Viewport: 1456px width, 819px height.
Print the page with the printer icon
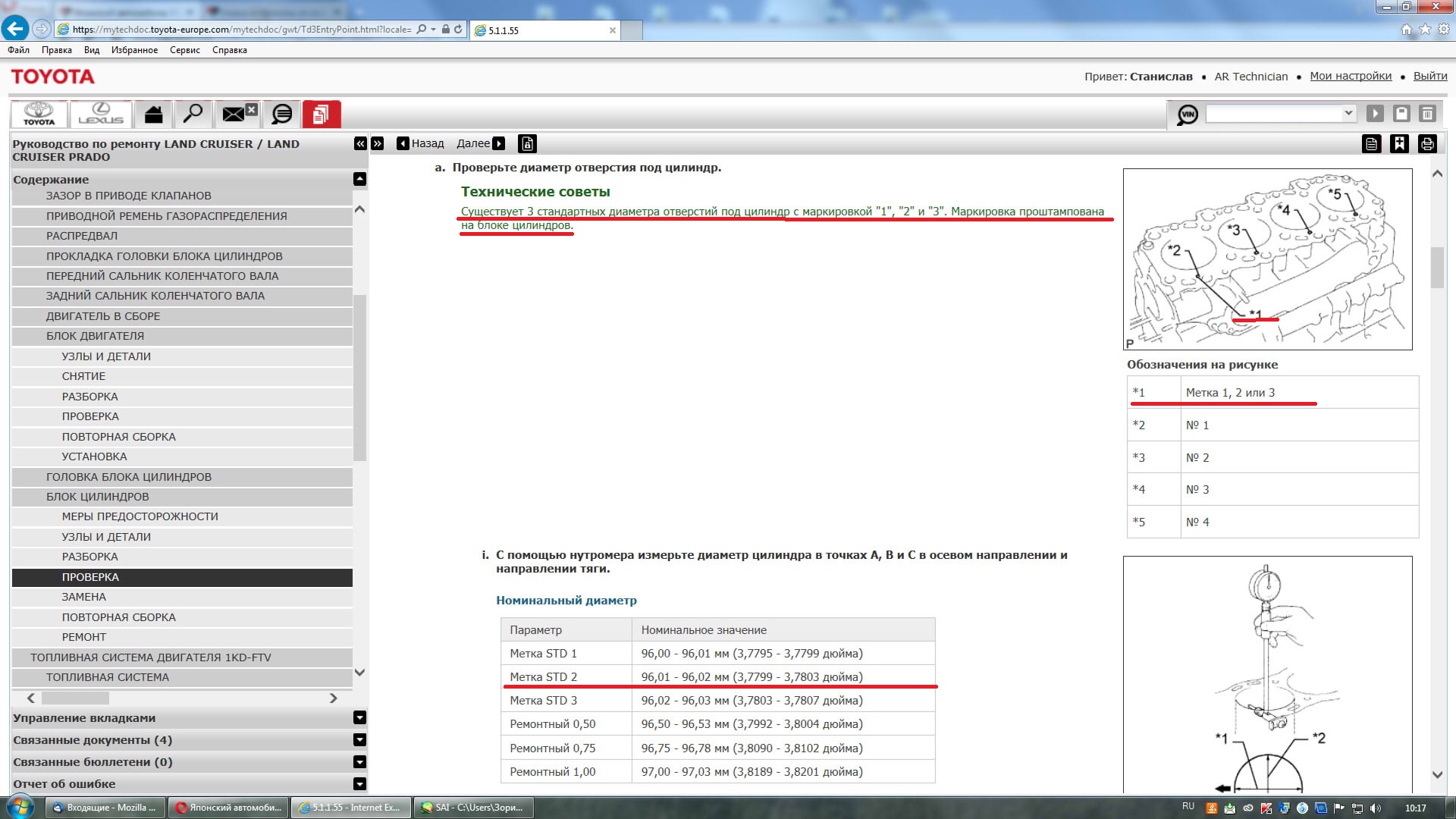pos(1427,144)
